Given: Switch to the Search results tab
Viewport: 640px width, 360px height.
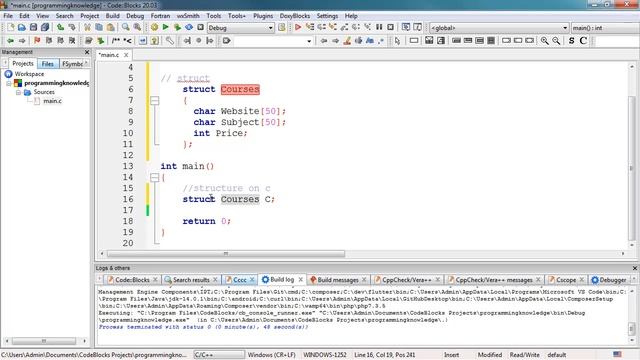Looking at the screenshot, I should coord(191,280).
